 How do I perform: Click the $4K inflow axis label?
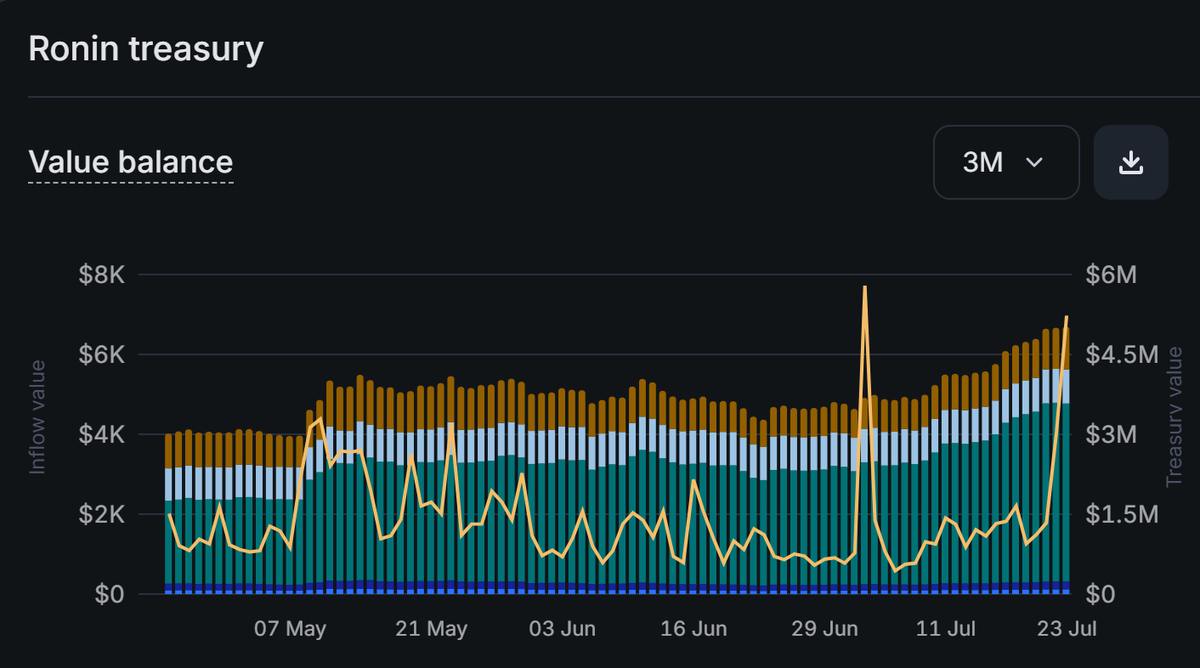click(x=102, y=435)
